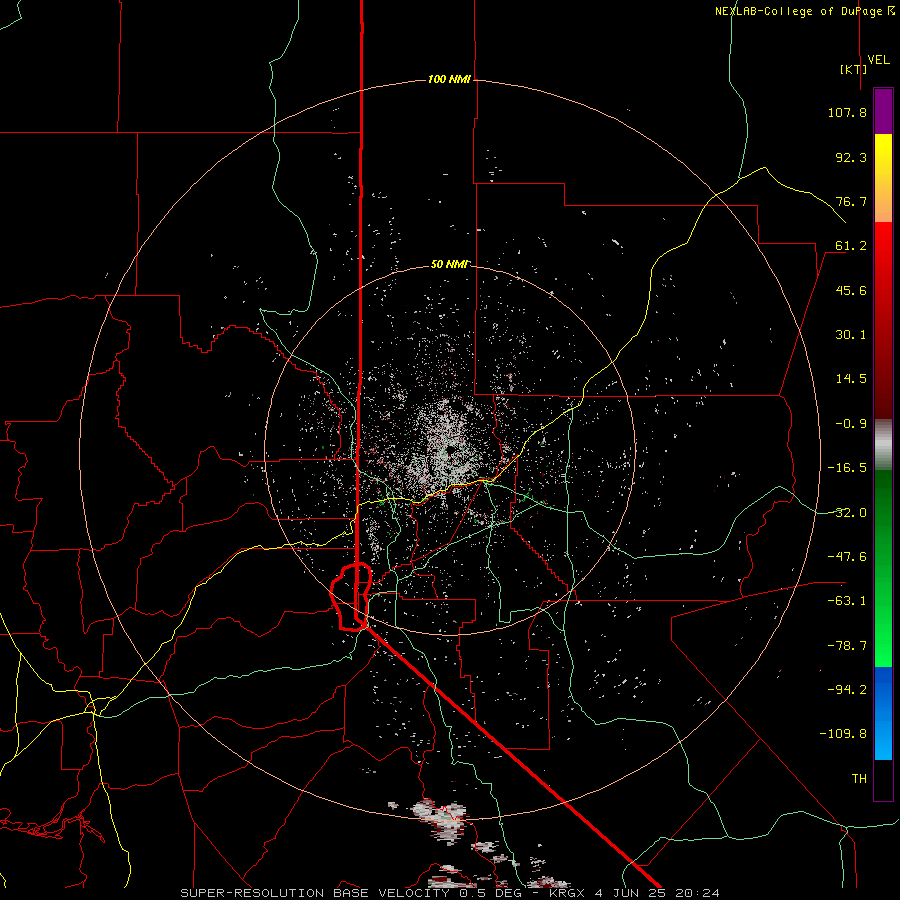Click the NEXLAB-College of DuPage credit text
The width and height of the screenshot is (900, 900).
pos(804,11)
